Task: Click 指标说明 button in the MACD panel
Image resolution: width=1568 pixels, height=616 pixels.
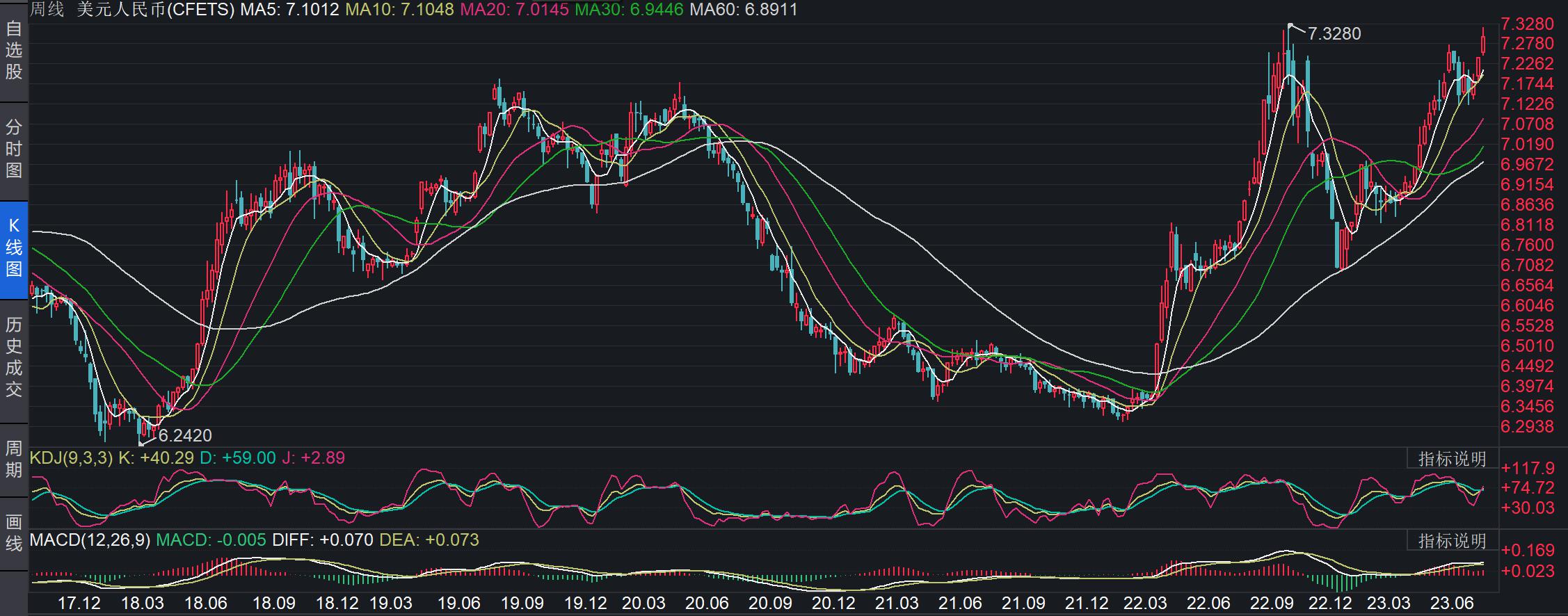Action: coord(1452,541)
